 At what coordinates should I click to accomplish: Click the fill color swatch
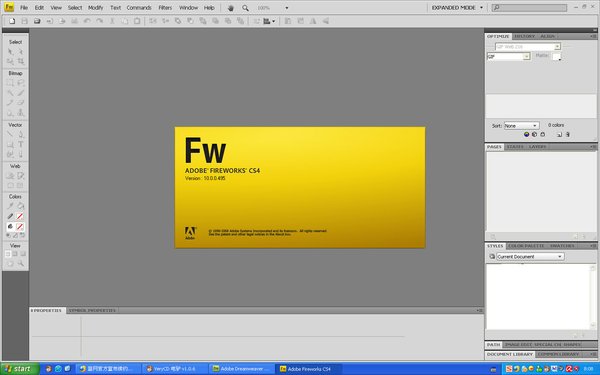(20, 227)
